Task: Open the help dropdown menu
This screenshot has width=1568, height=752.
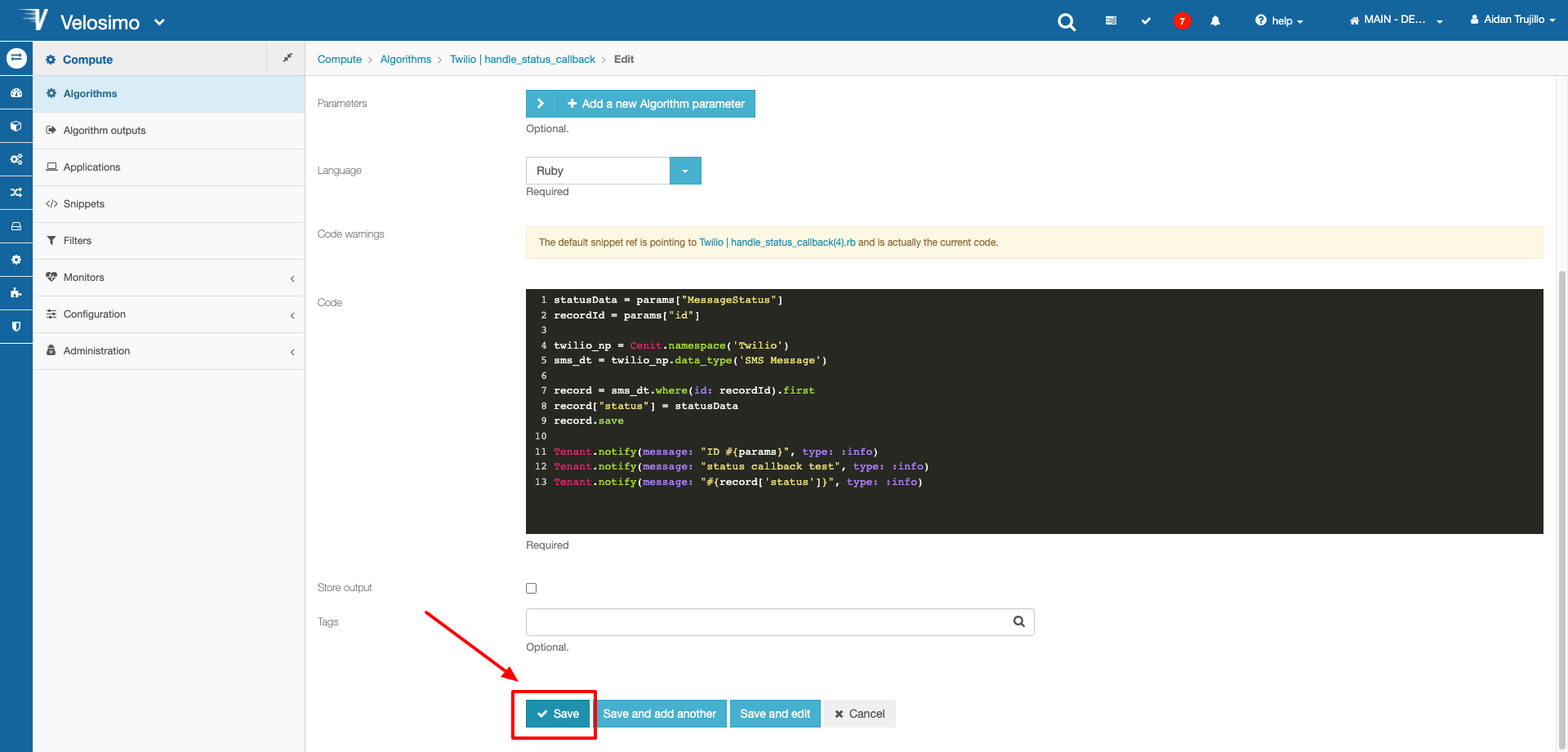Action: pyautogui.click(x=1279, y=20)
